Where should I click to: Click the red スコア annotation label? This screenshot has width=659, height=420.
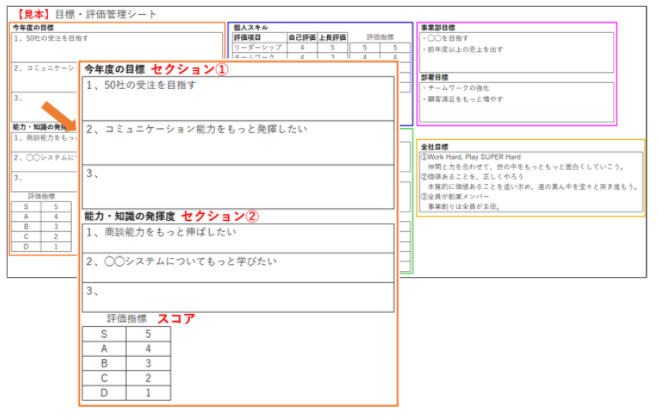coord(177,317)
